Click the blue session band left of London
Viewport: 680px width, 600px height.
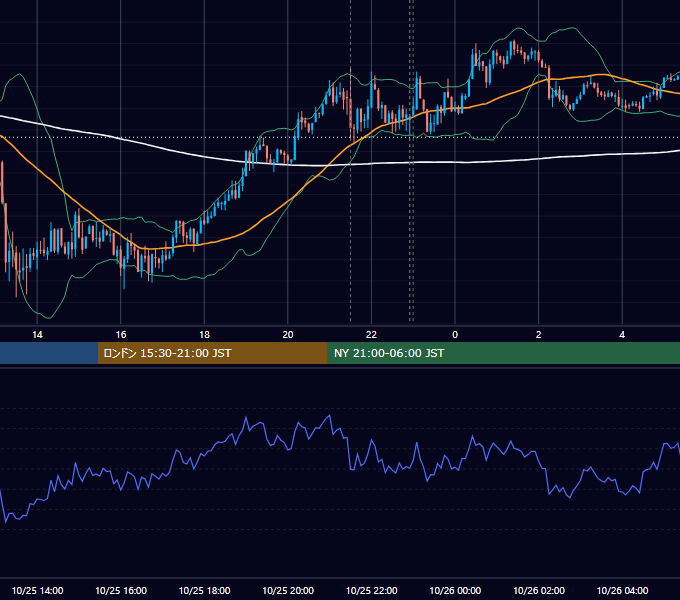(49, 353)
